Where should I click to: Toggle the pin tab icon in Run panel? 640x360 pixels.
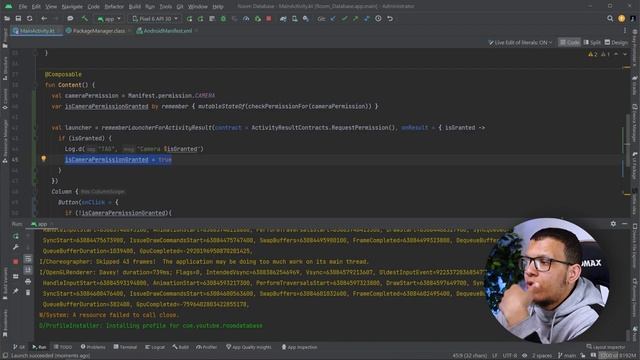16,291
